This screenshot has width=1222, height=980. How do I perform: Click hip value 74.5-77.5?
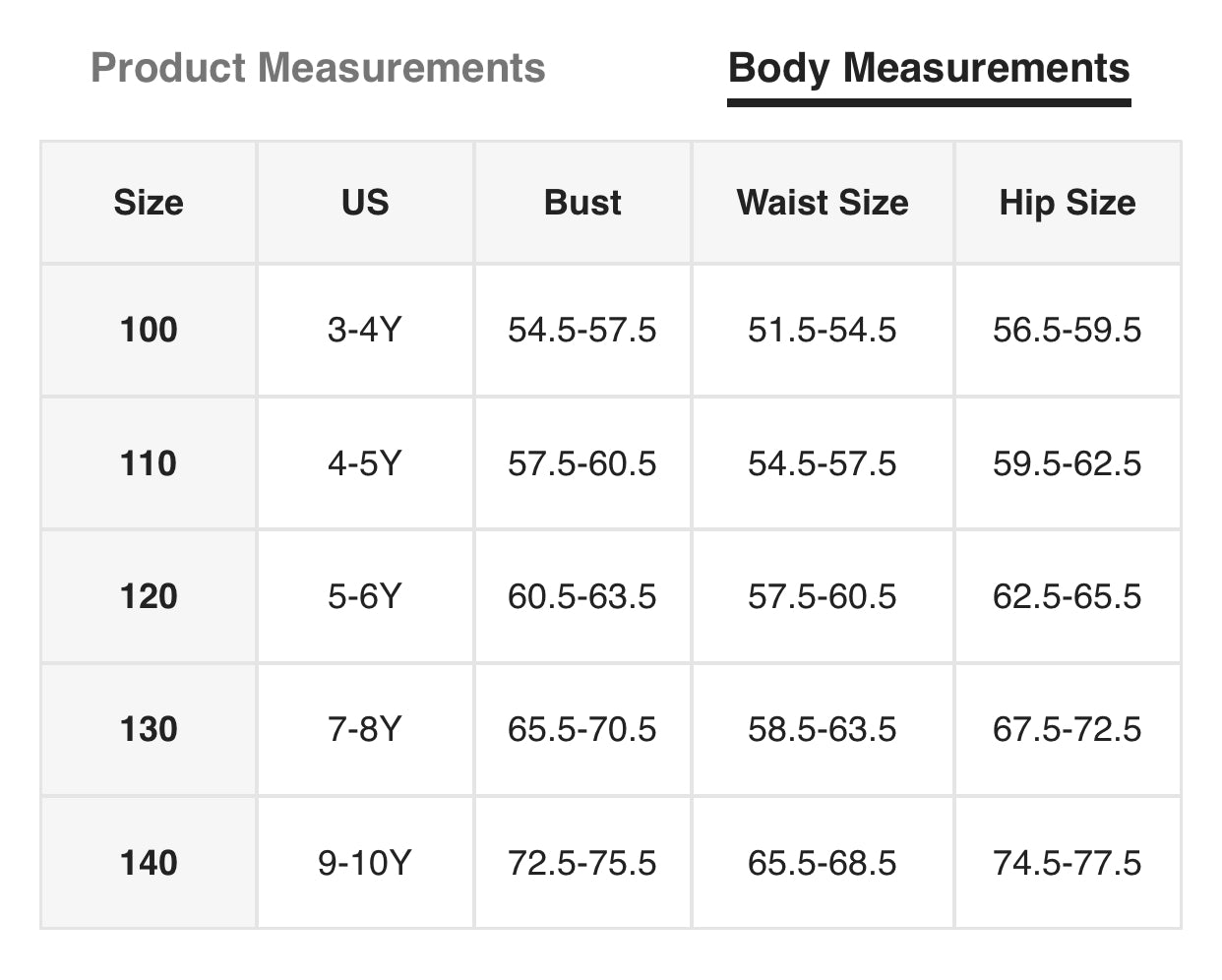1068,863
